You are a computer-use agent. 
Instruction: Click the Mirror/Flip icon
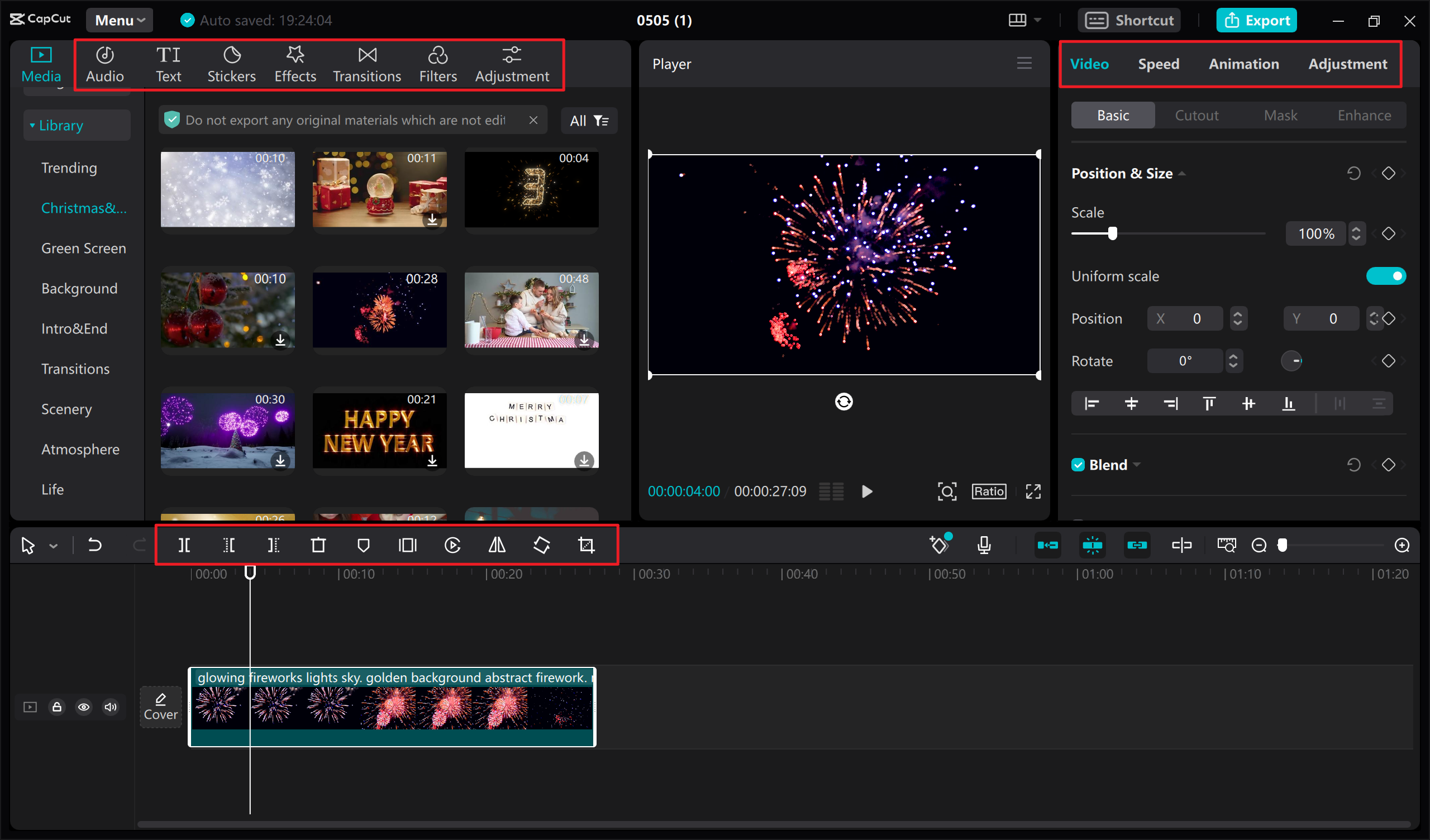click(x=496, y=544)
